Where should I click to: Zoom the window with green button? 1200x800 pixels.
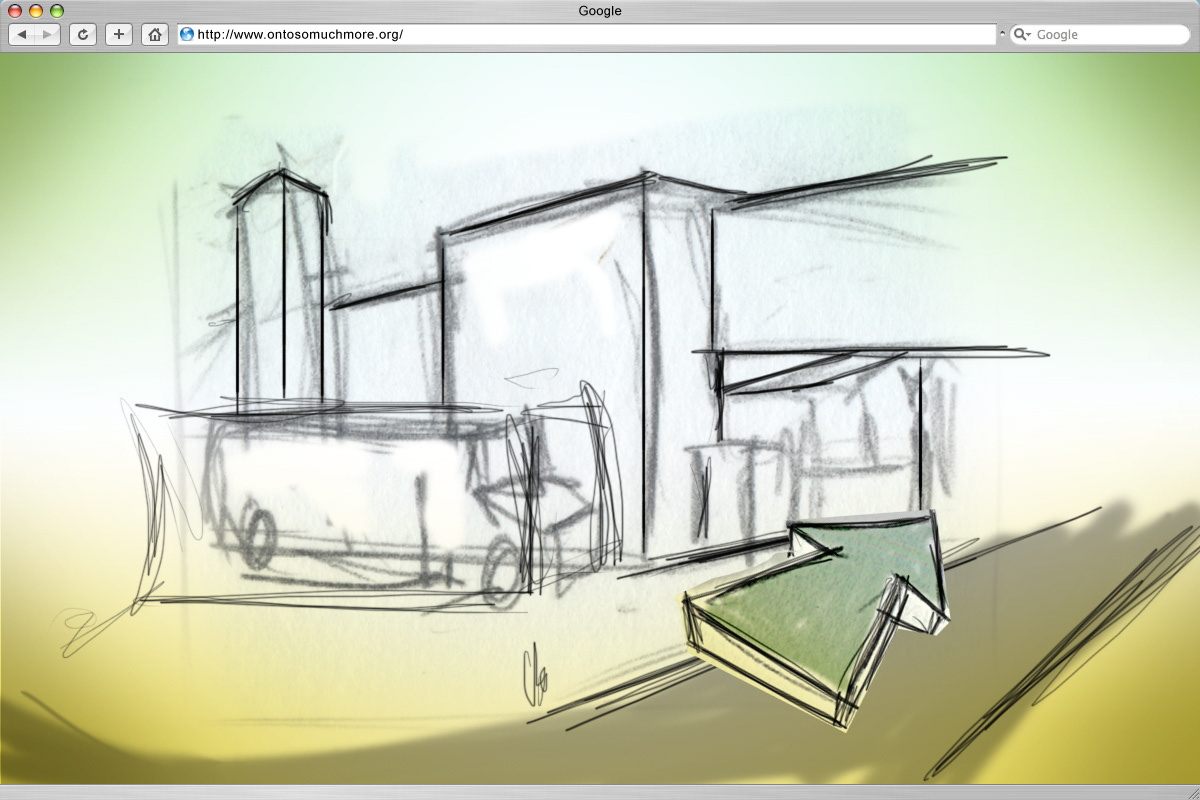point(57,11)
